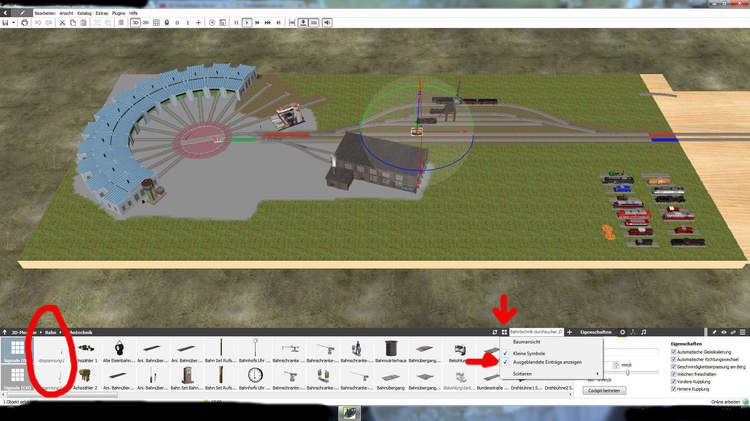
Task: Open the Hilfe menu
Action: tap(133, 13)
